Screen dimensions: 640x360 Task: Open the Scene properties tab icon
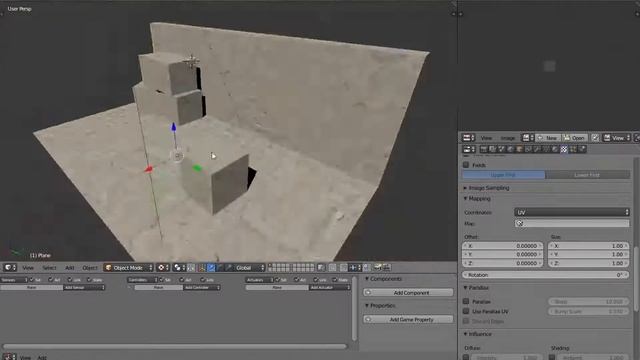click(x=501, y=149)
